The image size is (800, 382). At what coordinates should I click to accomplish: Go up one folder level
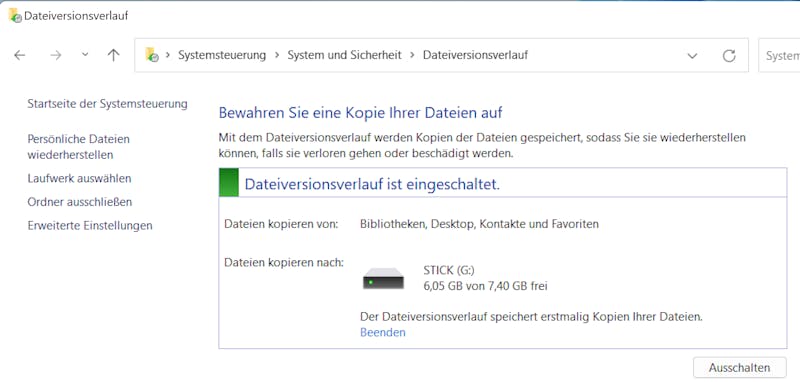[x=113, y=55]
